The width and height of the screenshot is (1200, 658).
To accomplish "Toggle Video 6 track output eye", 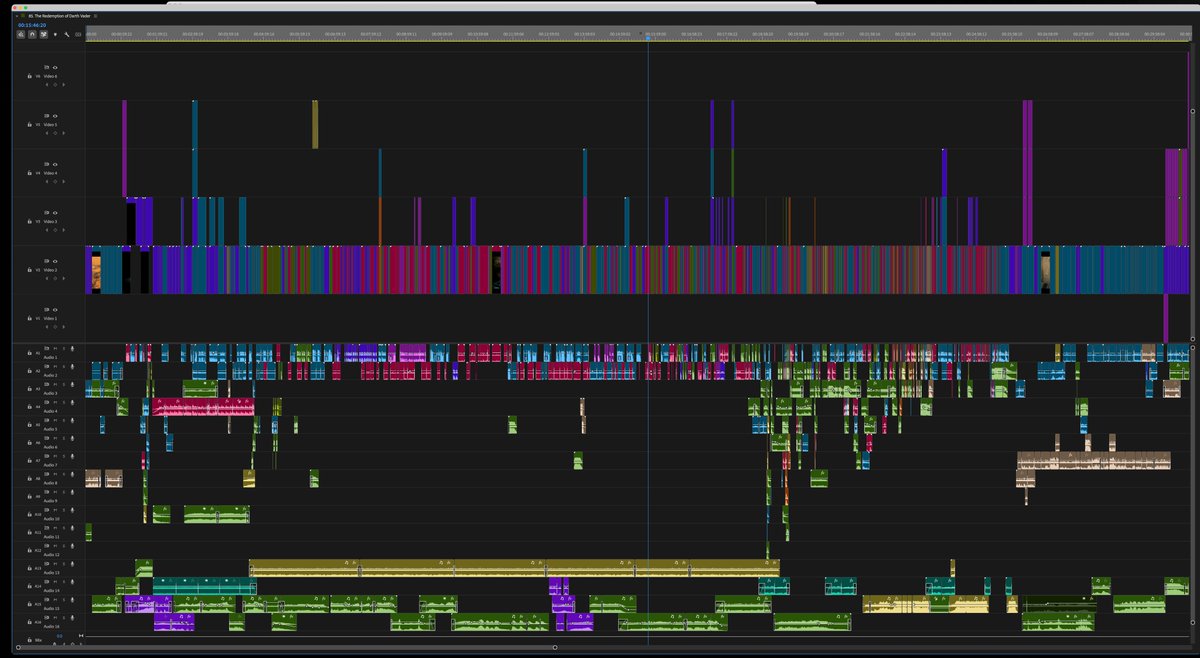I will 55,67.
